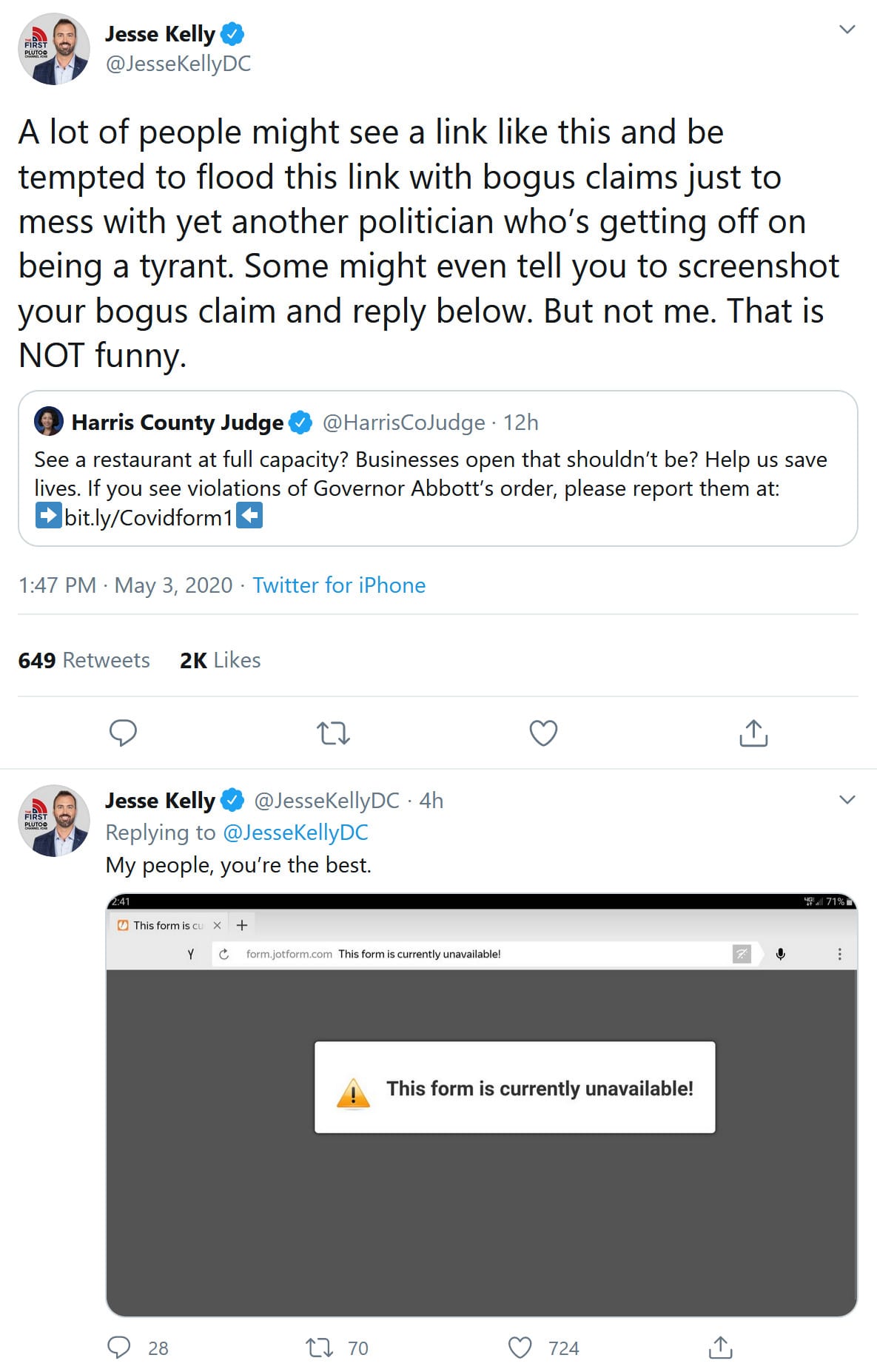Open the @JesseKellyDC mention in the reply
Screen dimensions: 877x1372
coord(295,833)
